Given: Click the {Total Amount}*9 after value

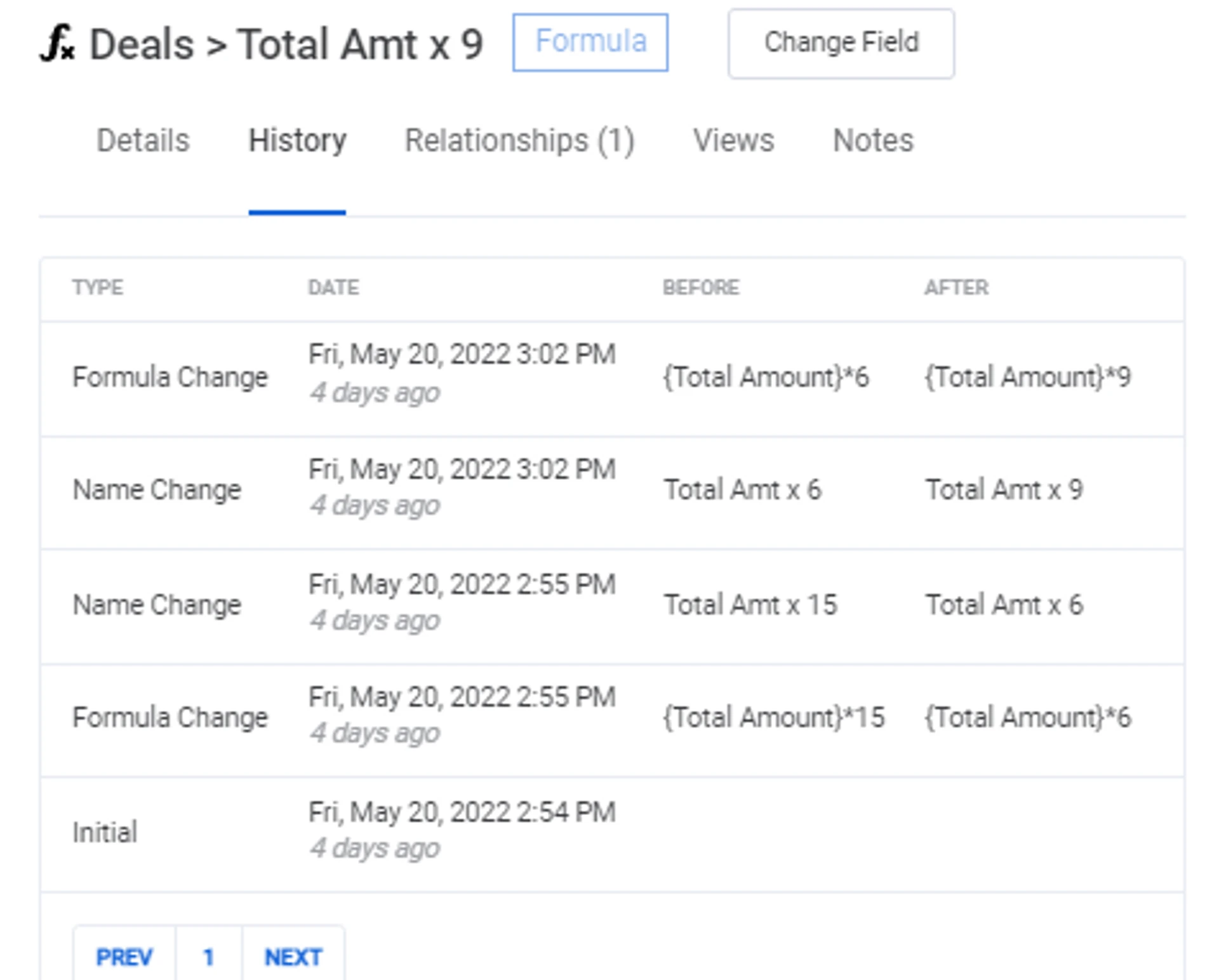Looking at the screenshot, I should (1027, 377).
